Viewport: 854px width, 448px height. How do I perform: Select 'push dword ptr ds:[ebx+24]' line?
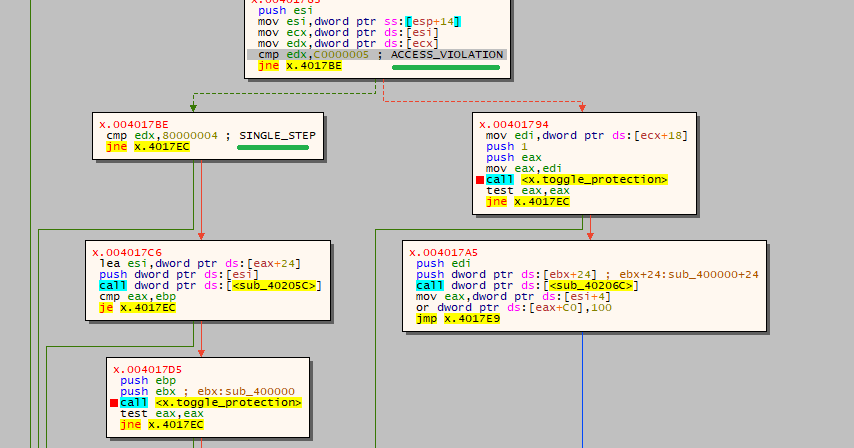click(587, 274)
